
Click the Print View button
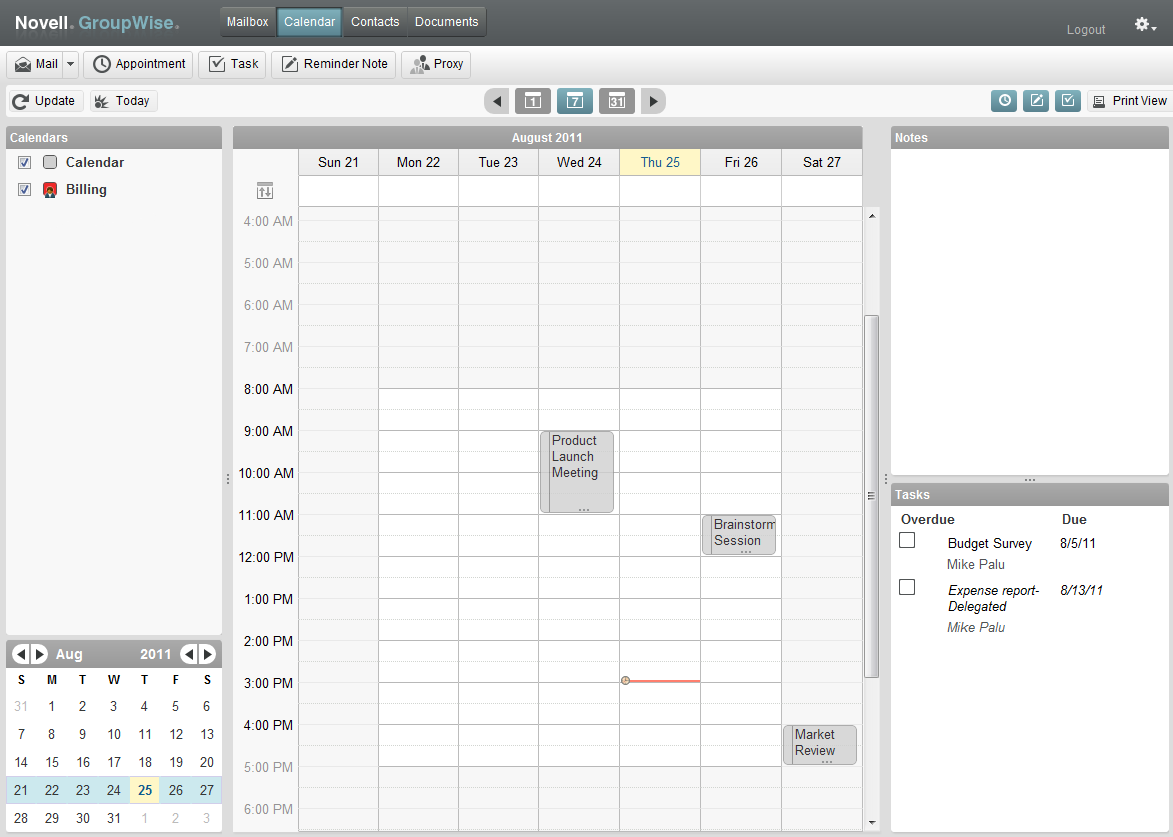pyautogui.click(x=1128, y=100)
